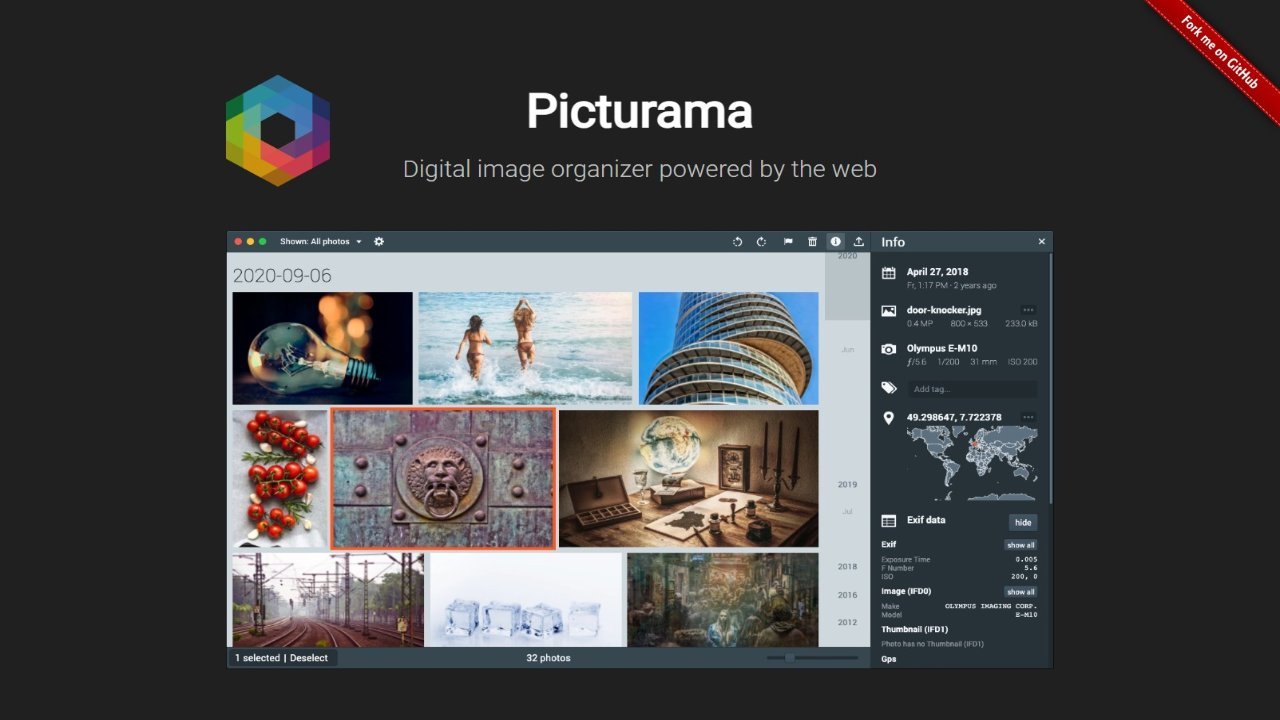Select the tomatoes photo
The width and height of the screenshot is (1280, 720).
[280, 478]
